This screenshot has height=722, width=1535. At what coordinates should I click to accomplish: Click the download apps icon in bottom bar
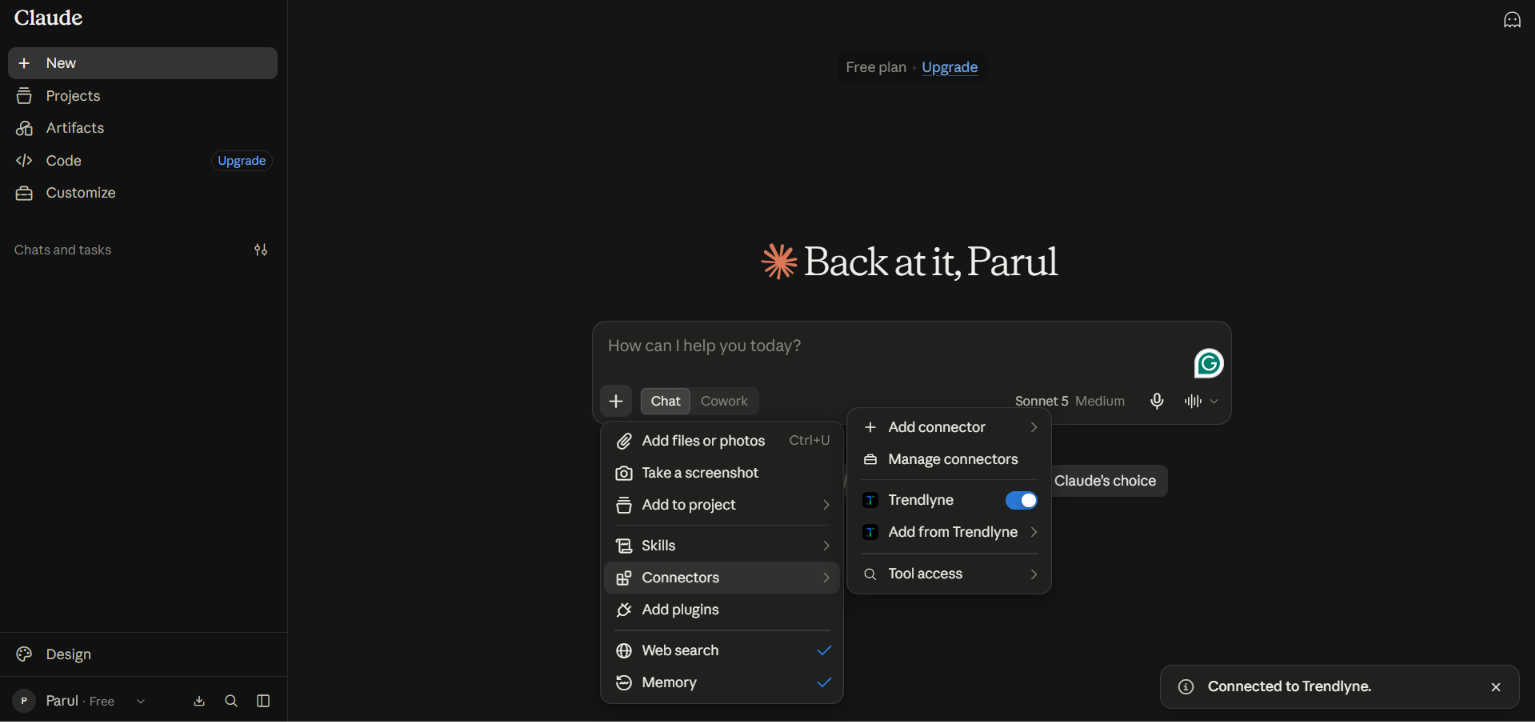click(x=199, y=701)
